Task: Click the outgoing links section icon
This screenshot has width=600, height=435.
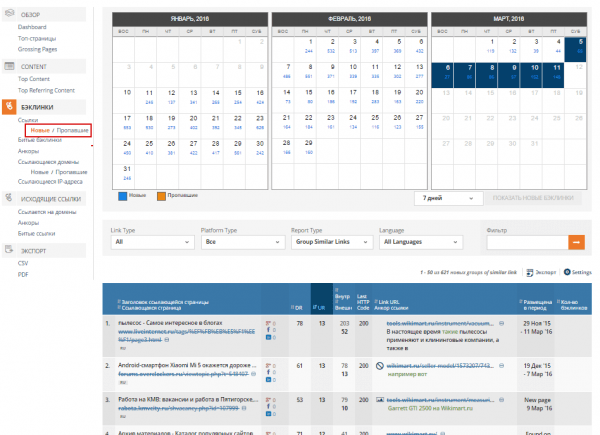Action: click(x=9, y=198)
